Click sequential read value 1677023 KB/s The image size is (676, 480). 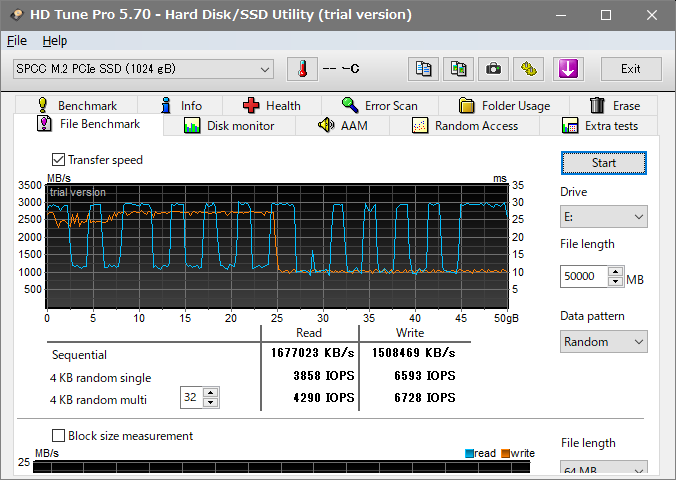click(313, 353)
